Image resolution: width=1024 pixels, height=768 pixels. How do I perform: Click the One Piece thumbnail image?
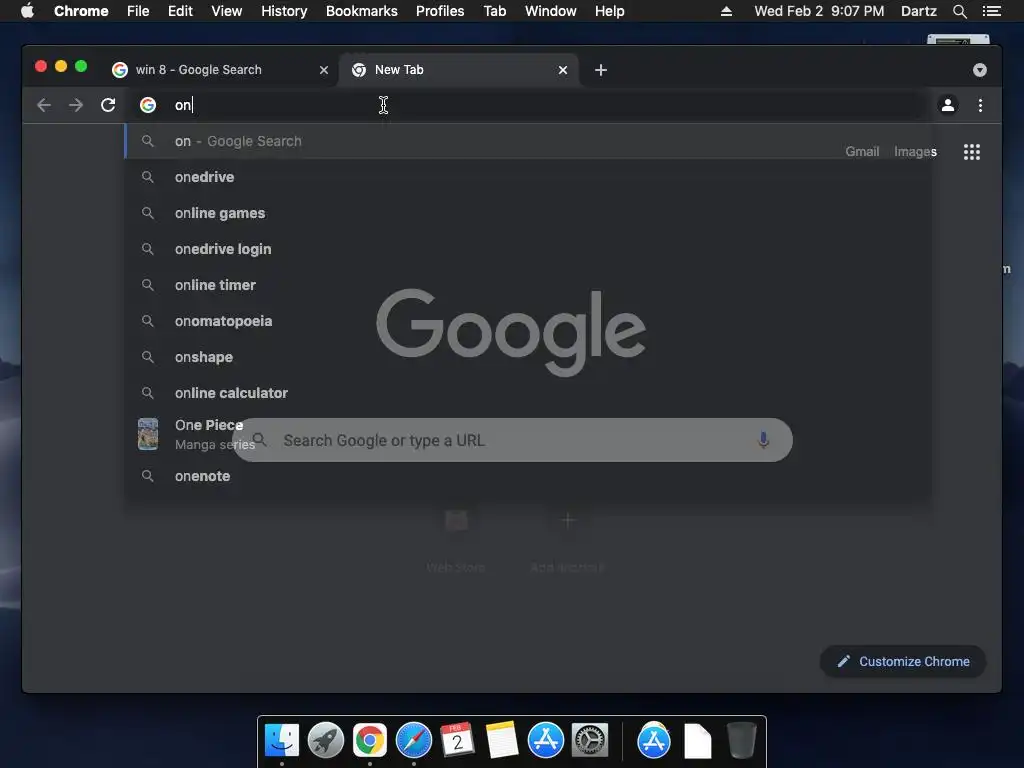point(148,434)
